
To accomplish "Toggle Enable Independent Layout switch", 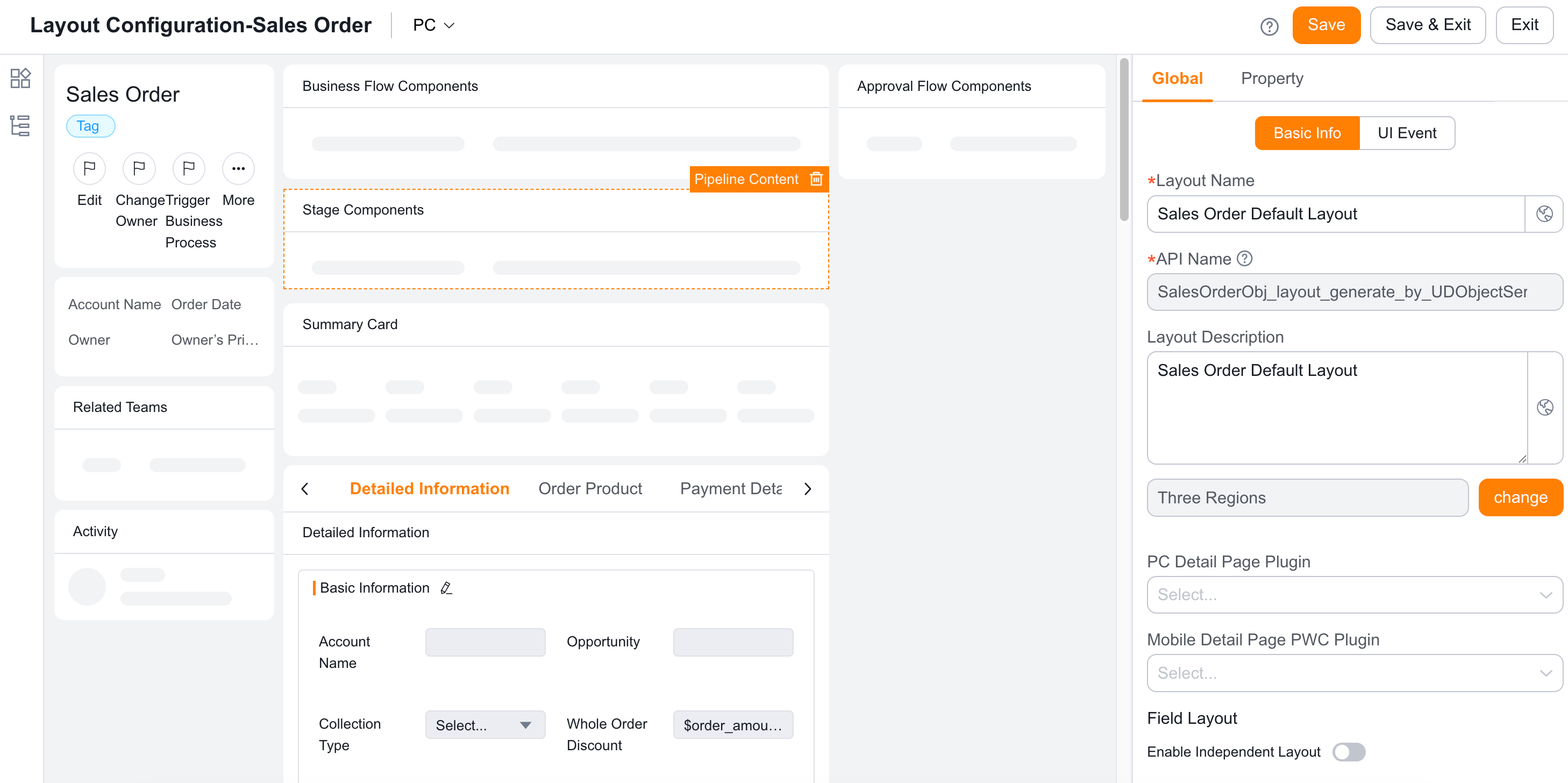I will [x=1348, y=752].
